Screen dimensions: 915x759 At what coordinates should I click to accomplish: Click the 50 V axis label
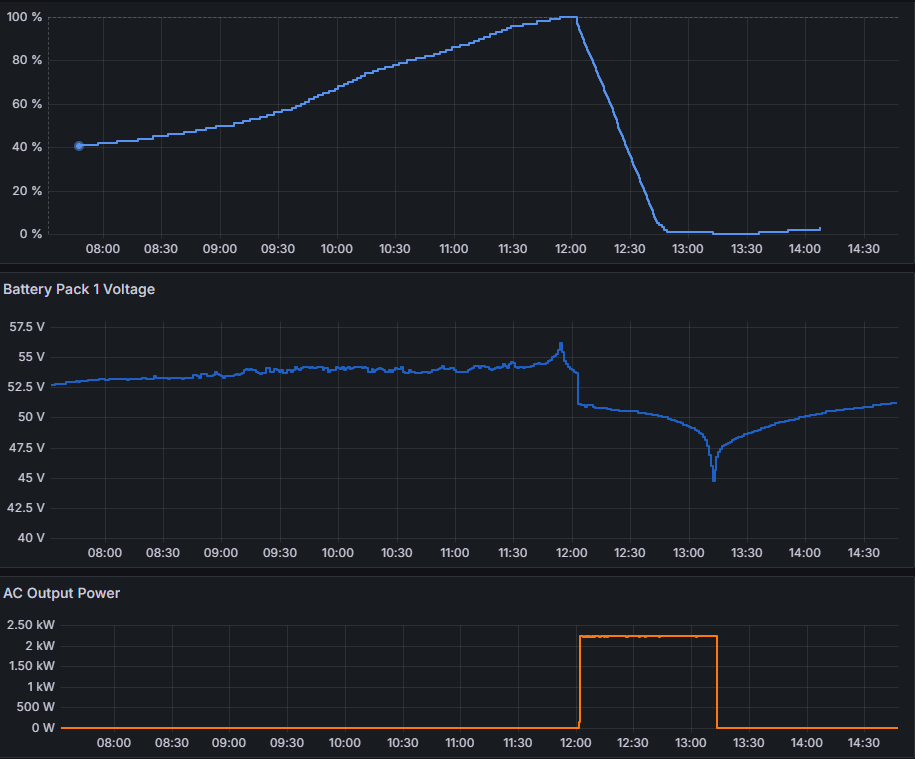click(x=32, y=417)
